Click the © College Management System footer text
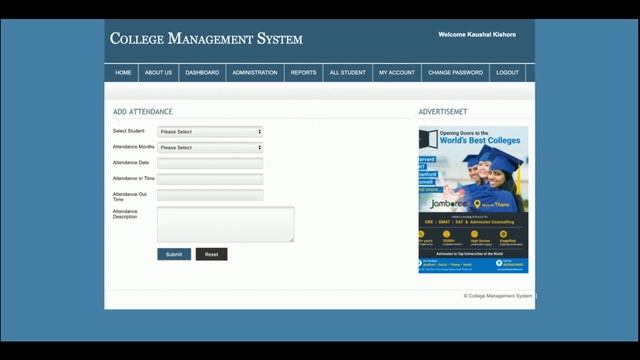This screenshot has width=640, height=360. (x=498, y=296)
